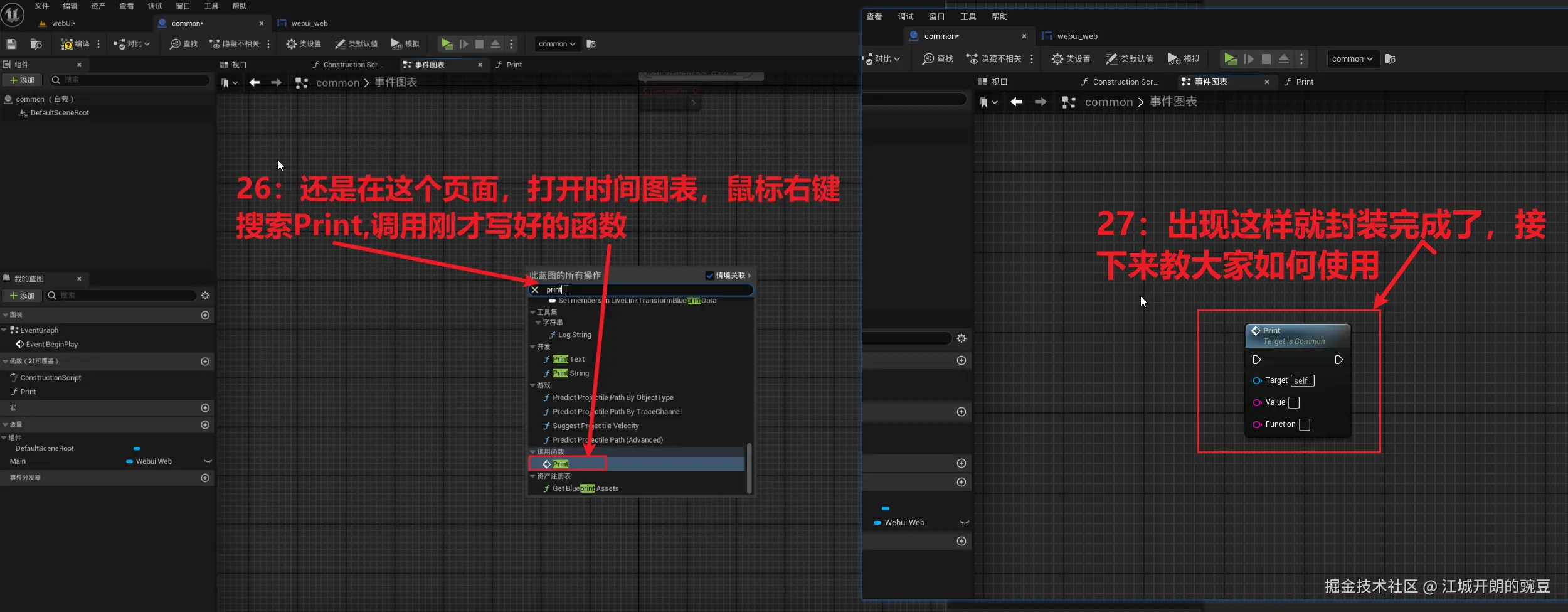Toggle the 情境关联 checkbox in action menu

click(709, 276)
